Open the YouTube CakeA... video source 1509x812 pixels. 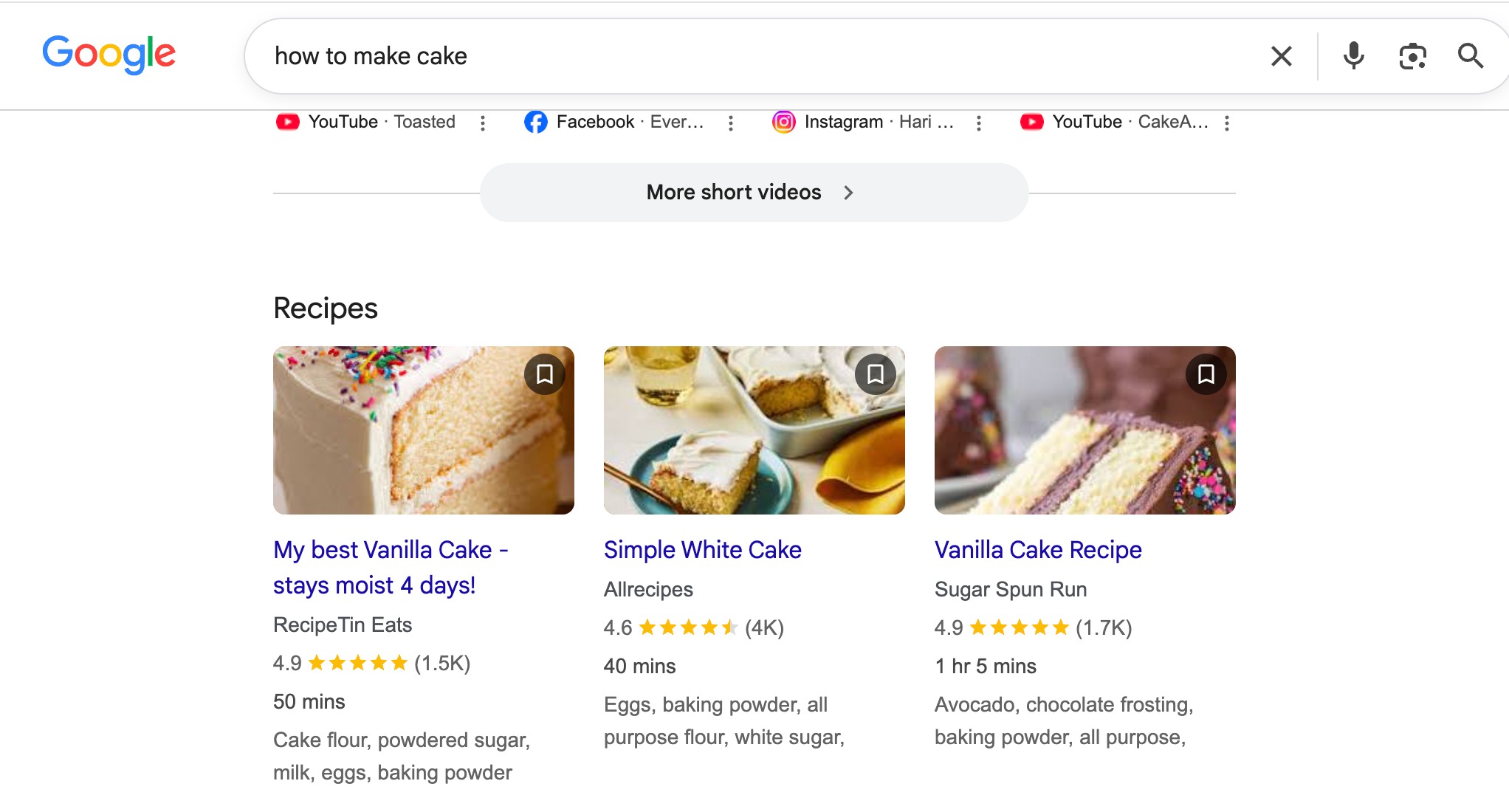(x=1113, y=122)
